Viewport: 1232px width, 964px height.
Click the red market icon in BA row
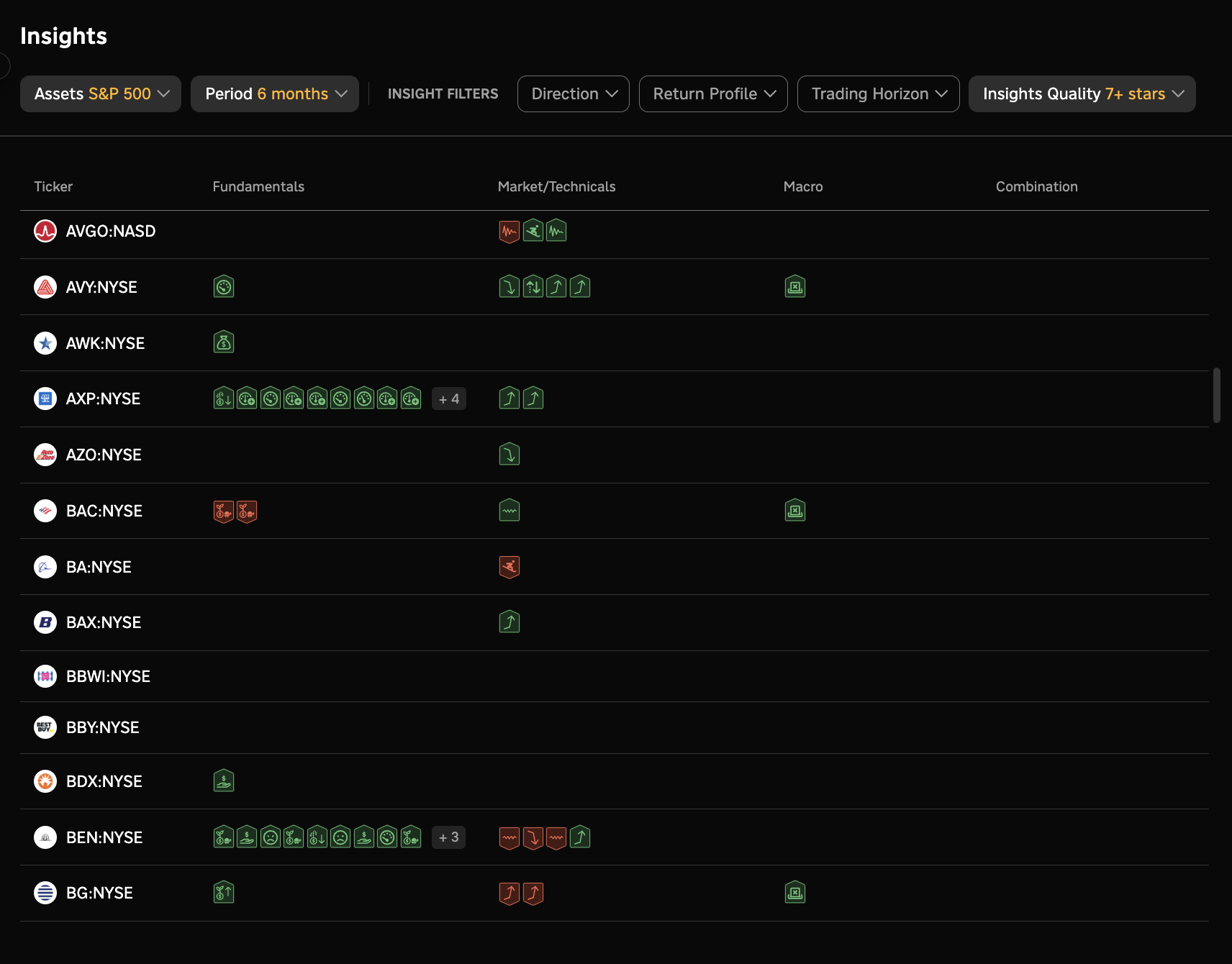(509, 567)
